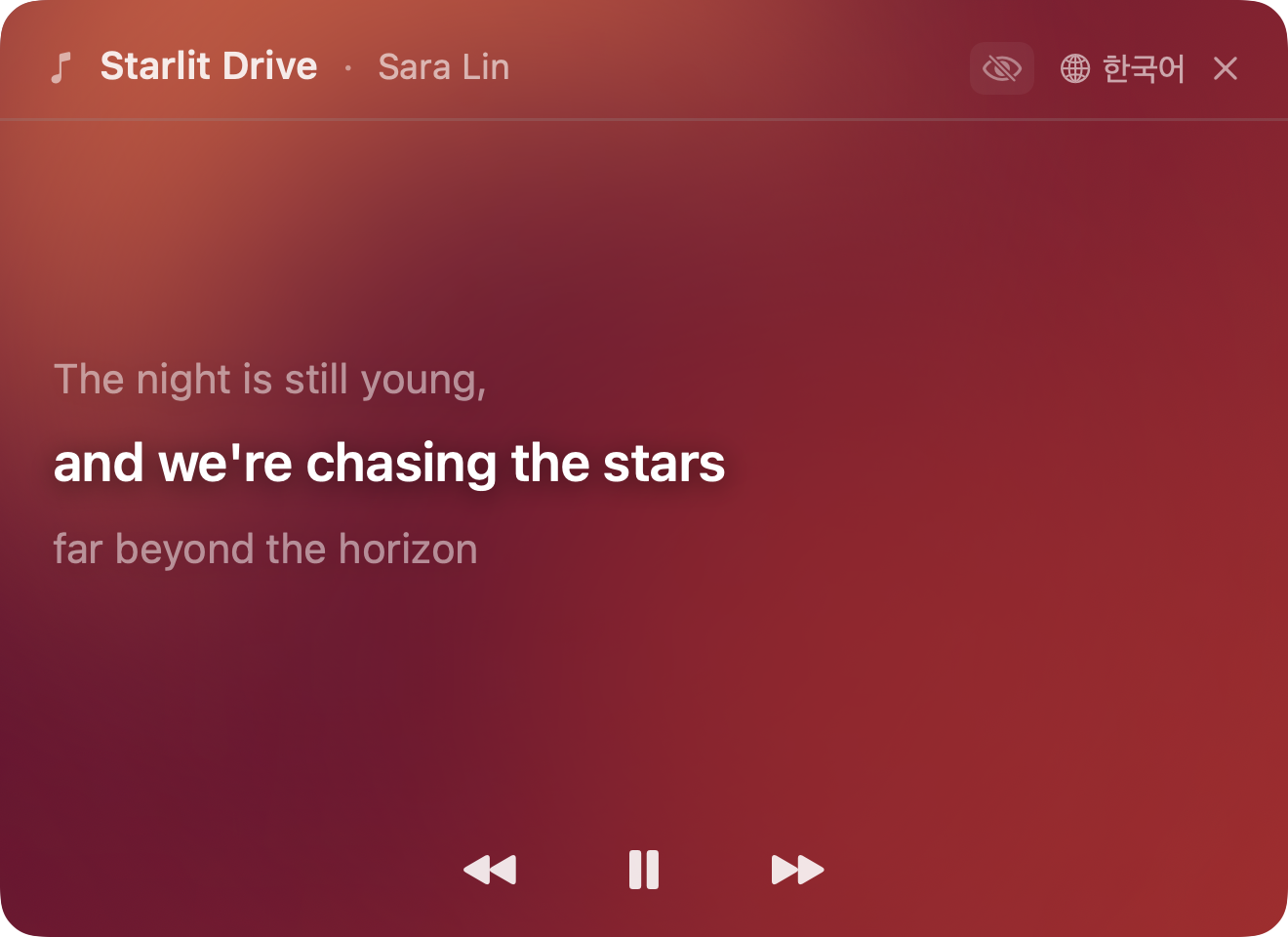Click the globe language icon
Viewport: 1288px width, 937px height.
(x=1075, y=68)
